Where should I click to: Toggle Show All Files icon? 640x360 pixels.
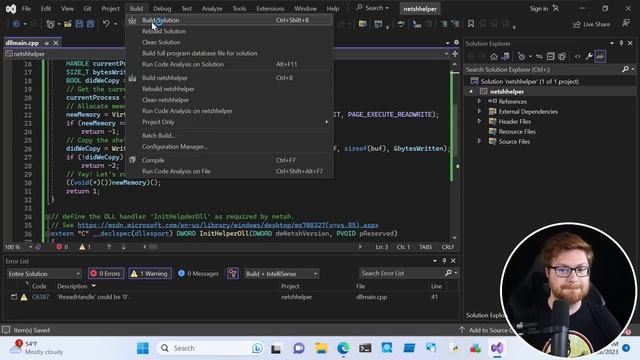562,57
